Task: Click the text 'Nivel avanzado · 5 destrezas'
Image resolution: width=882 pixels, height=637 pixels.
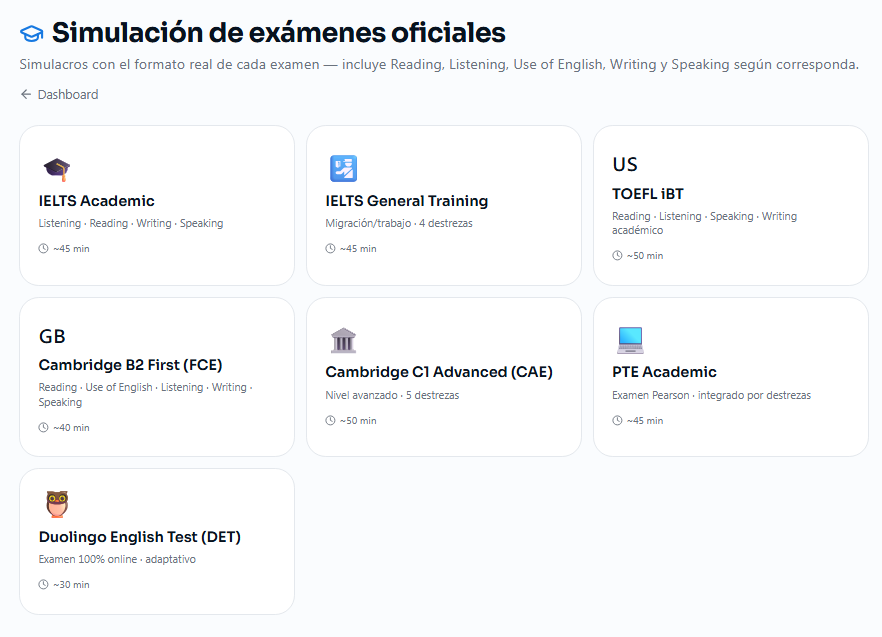Action: (392, 396)
